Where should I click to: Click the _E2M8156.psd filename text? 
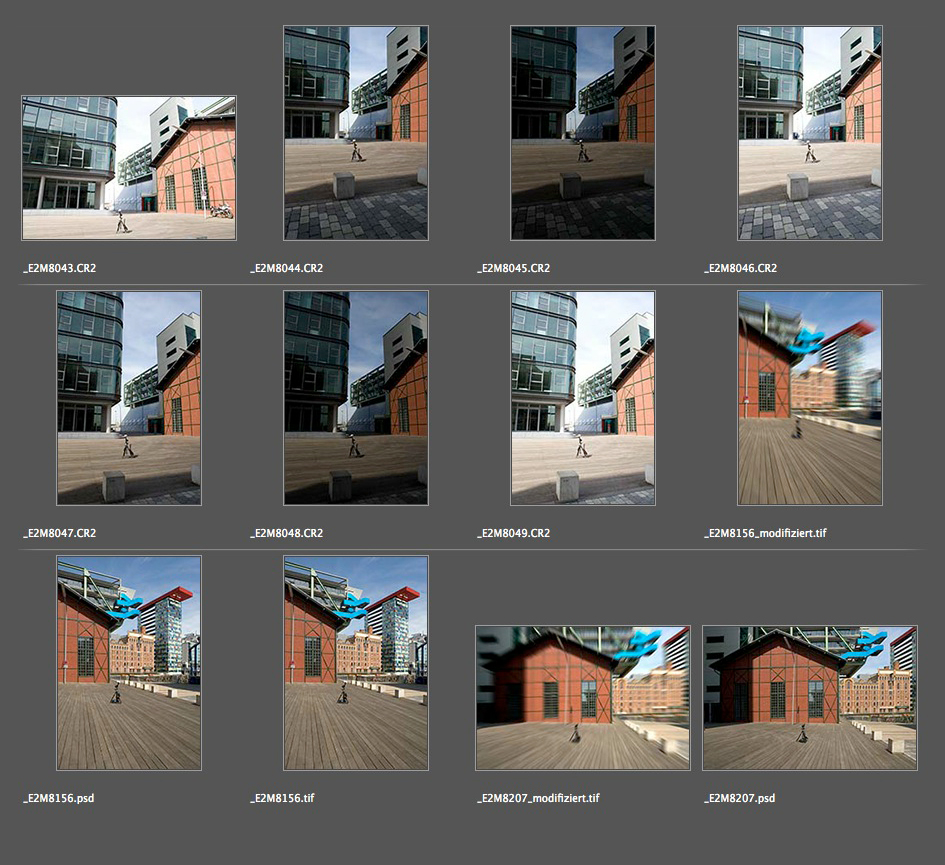coord(59,798)
